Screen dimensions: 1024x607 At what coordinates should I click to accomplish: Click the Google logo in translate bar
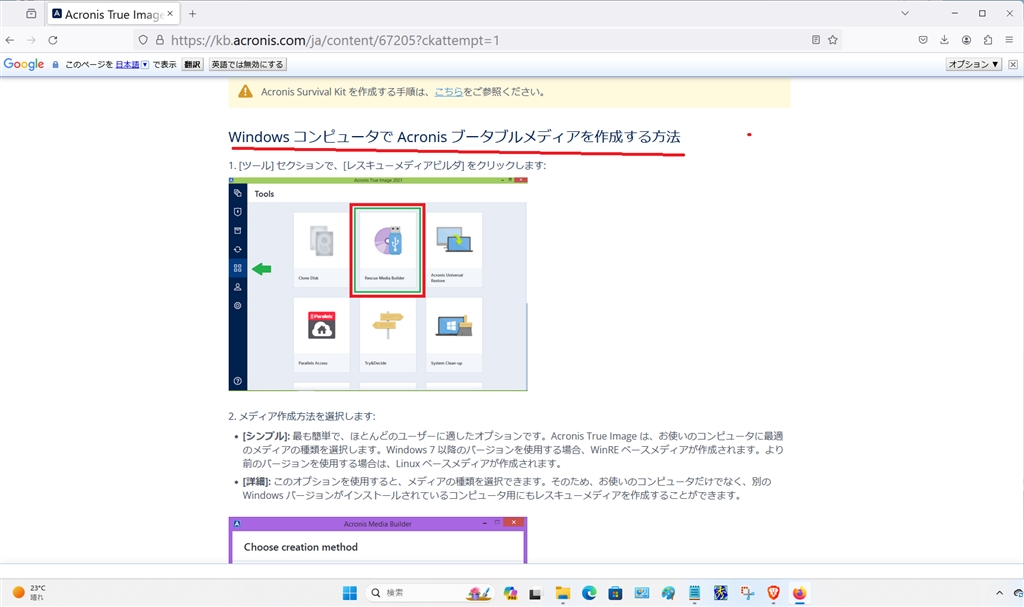coord(24,64)
